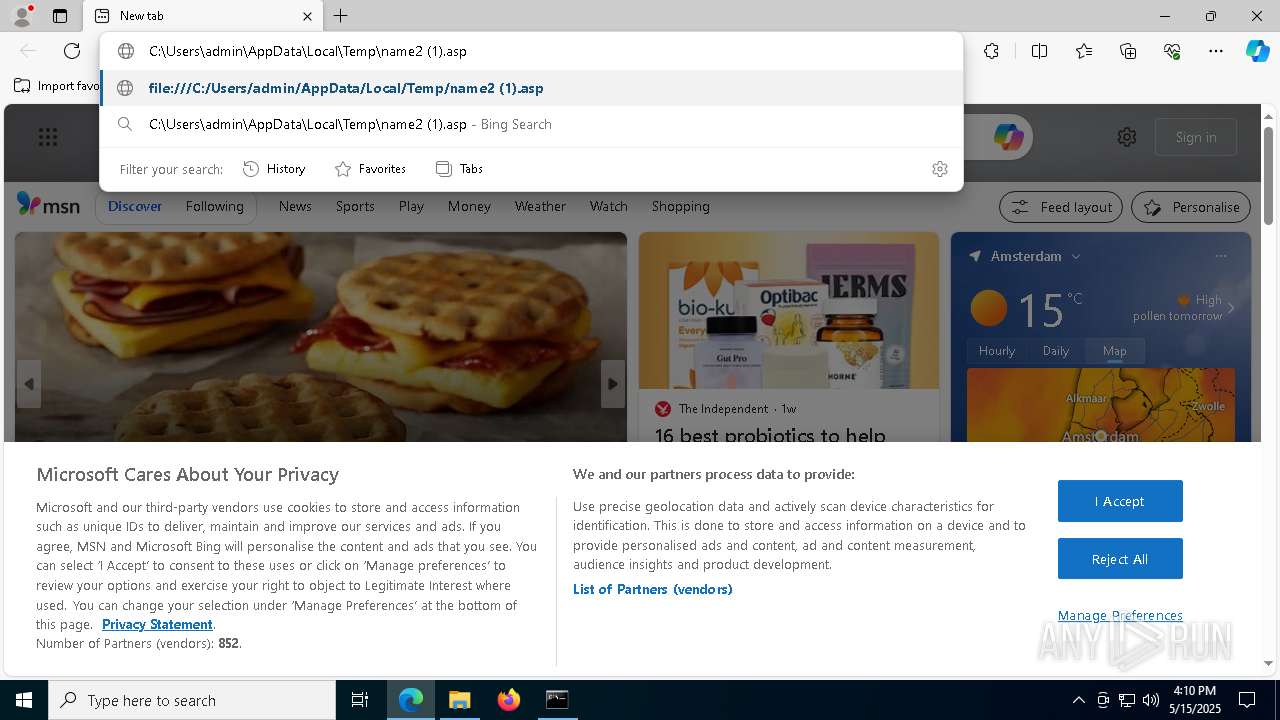Open File Explorer from taskbar

pos(459,700)
